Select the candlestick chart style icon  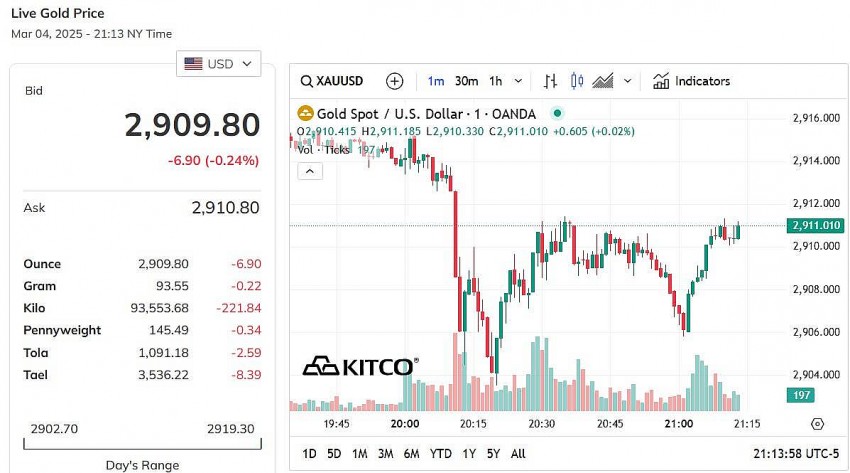pos(575,81)
